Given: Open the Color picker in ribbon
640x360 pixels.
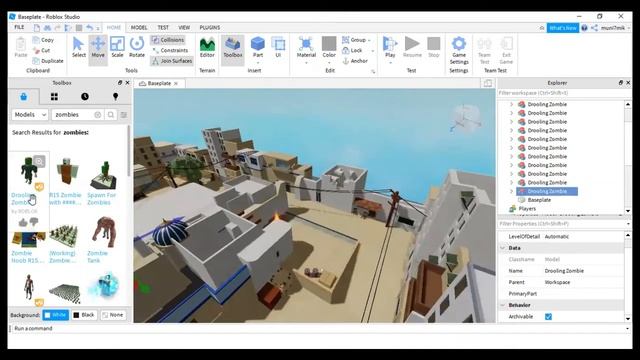Looking at the screenshot, I should [x=329, y=47].
